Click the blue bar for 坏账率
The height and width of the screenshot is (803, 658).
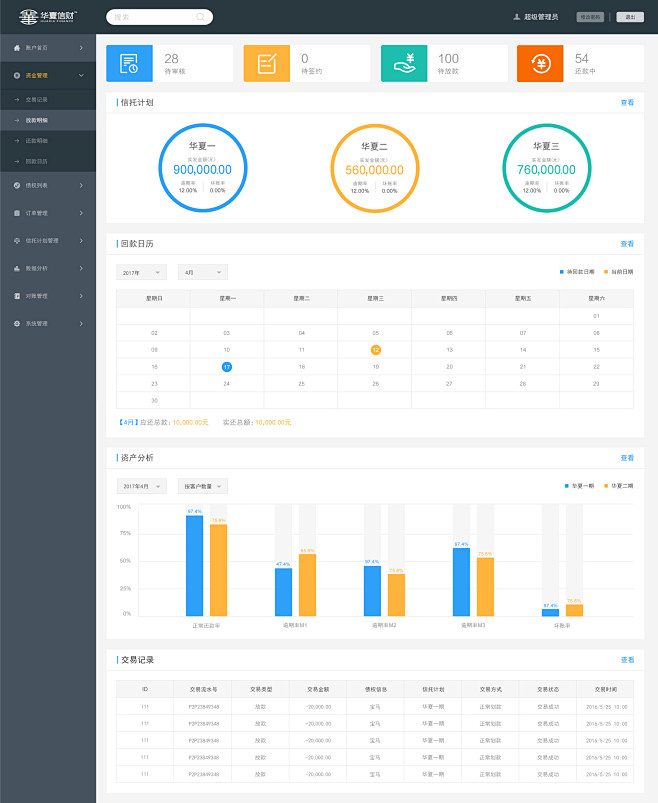coord(550,612)
